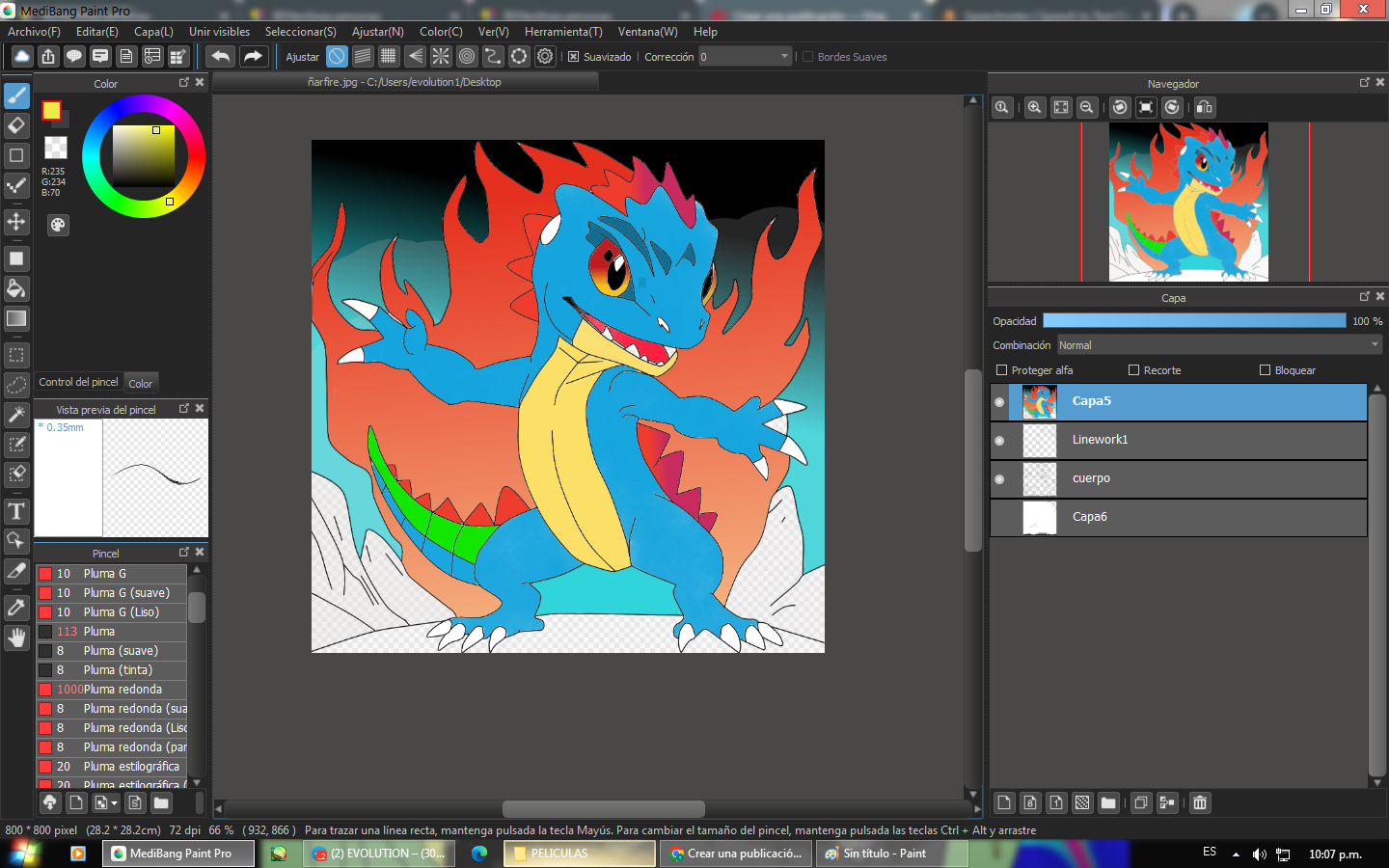The width and height of the screenshot is (1389, 868).
Task: Hide the Linework1 layer
Action: pos(999,441)
